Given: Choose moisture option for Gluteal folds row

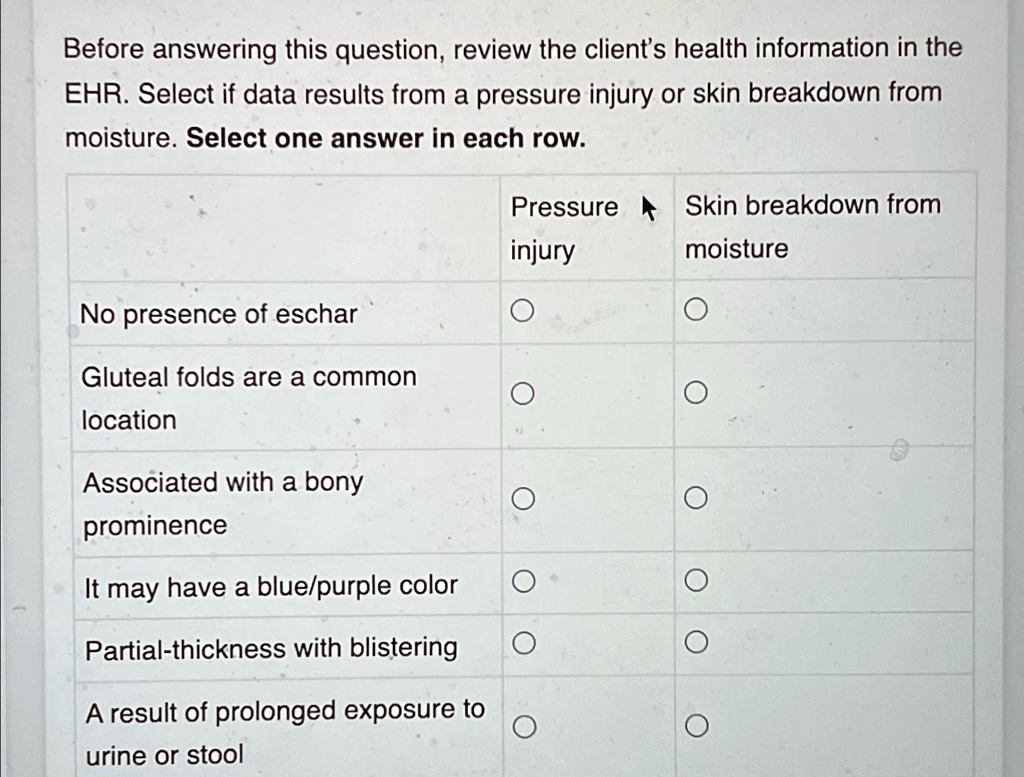Looking at the screenshot, I should click(x=696, y=392).
